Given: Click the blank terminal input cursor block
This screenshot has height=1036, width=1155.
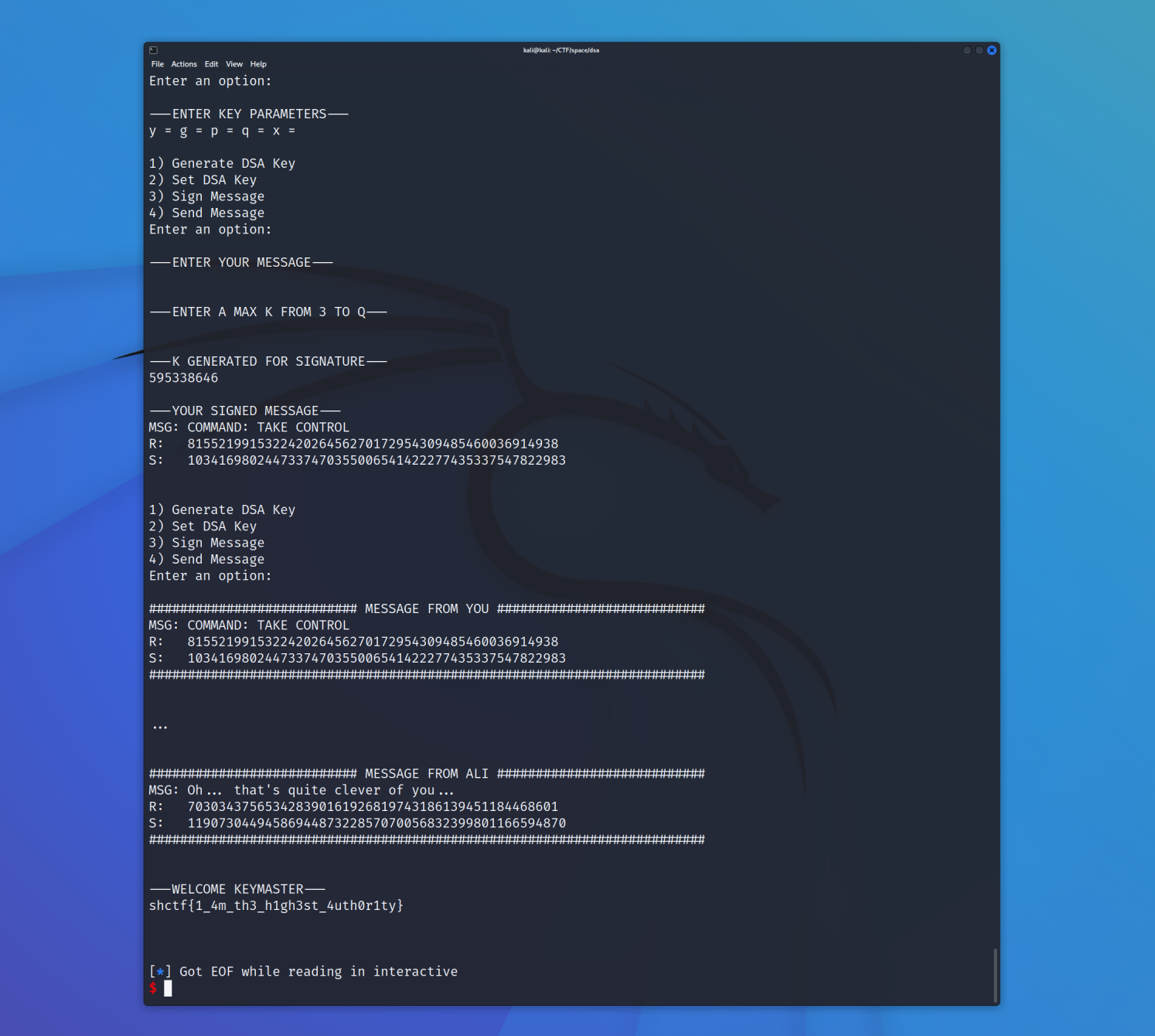Looking at the screenshot, I should 168,988.
